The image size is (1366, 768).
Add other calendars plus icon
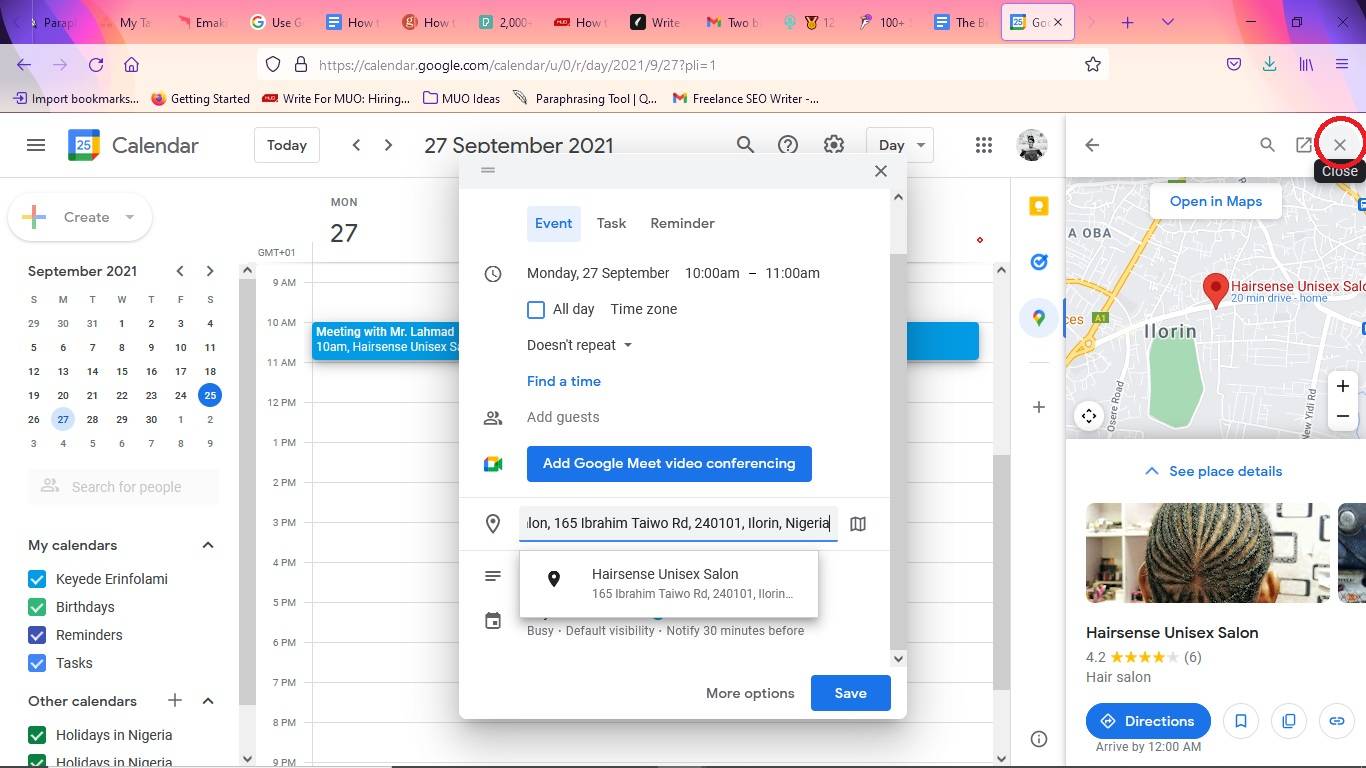175,700
